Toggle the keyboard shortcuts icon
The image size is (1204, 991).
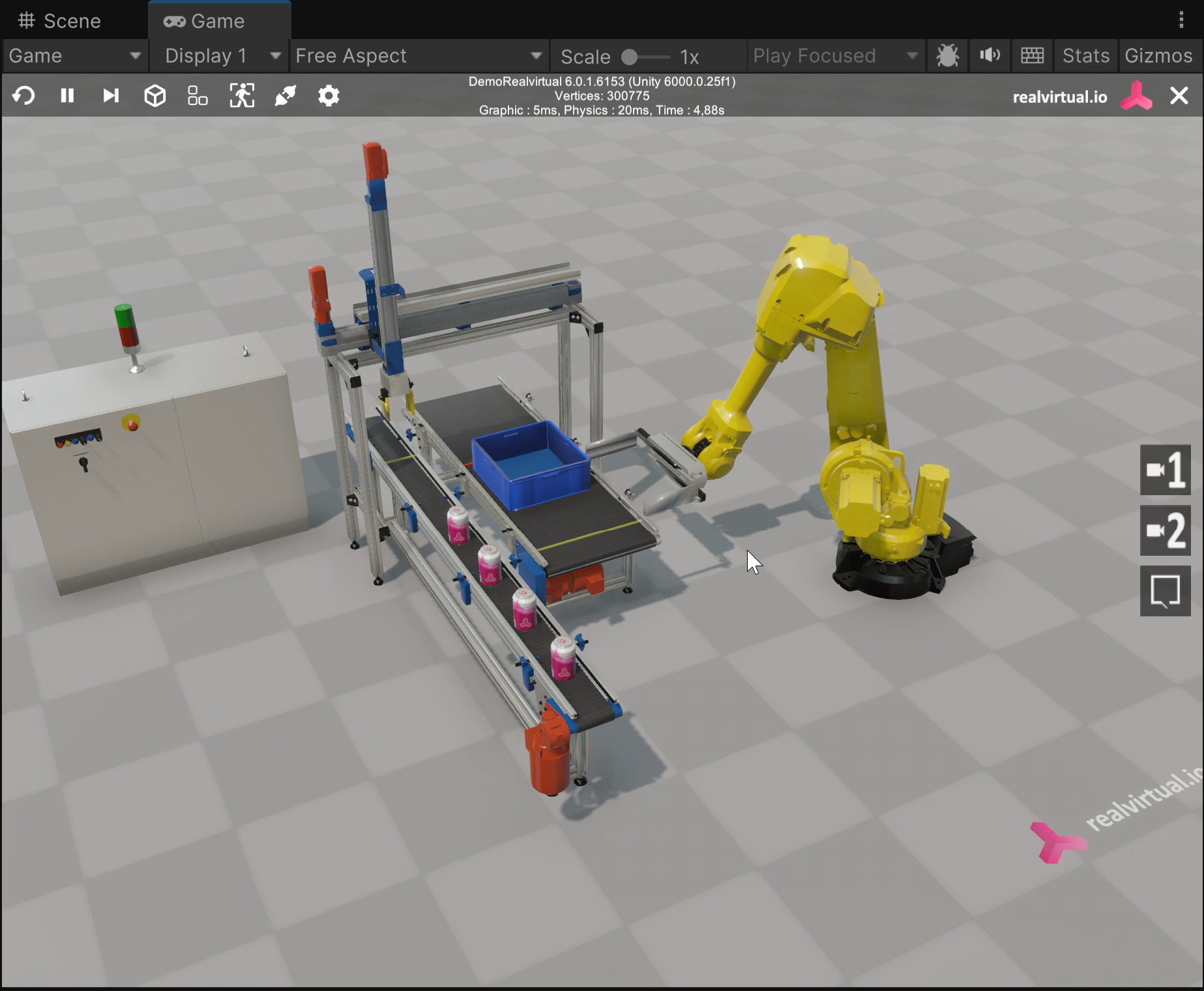(x=1032, y=56)
